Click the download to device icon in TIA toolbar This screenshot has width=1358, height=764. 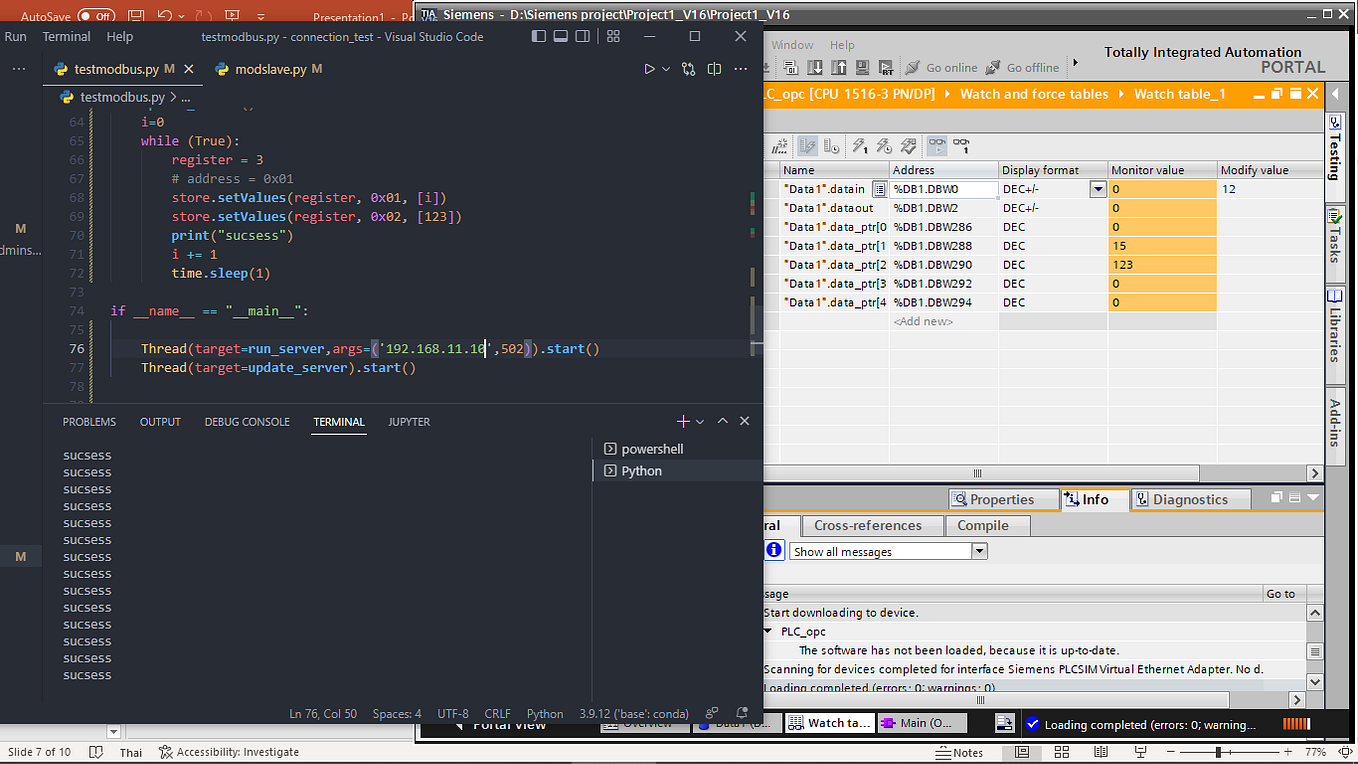(x=815, y=67)
